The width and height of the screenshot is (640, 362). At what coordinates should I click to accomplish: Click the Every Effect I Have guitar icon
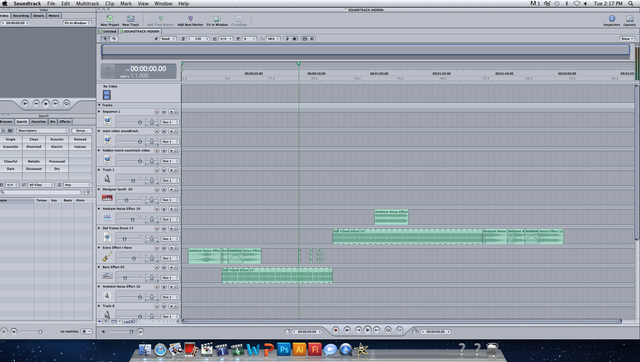click(107, 257)
